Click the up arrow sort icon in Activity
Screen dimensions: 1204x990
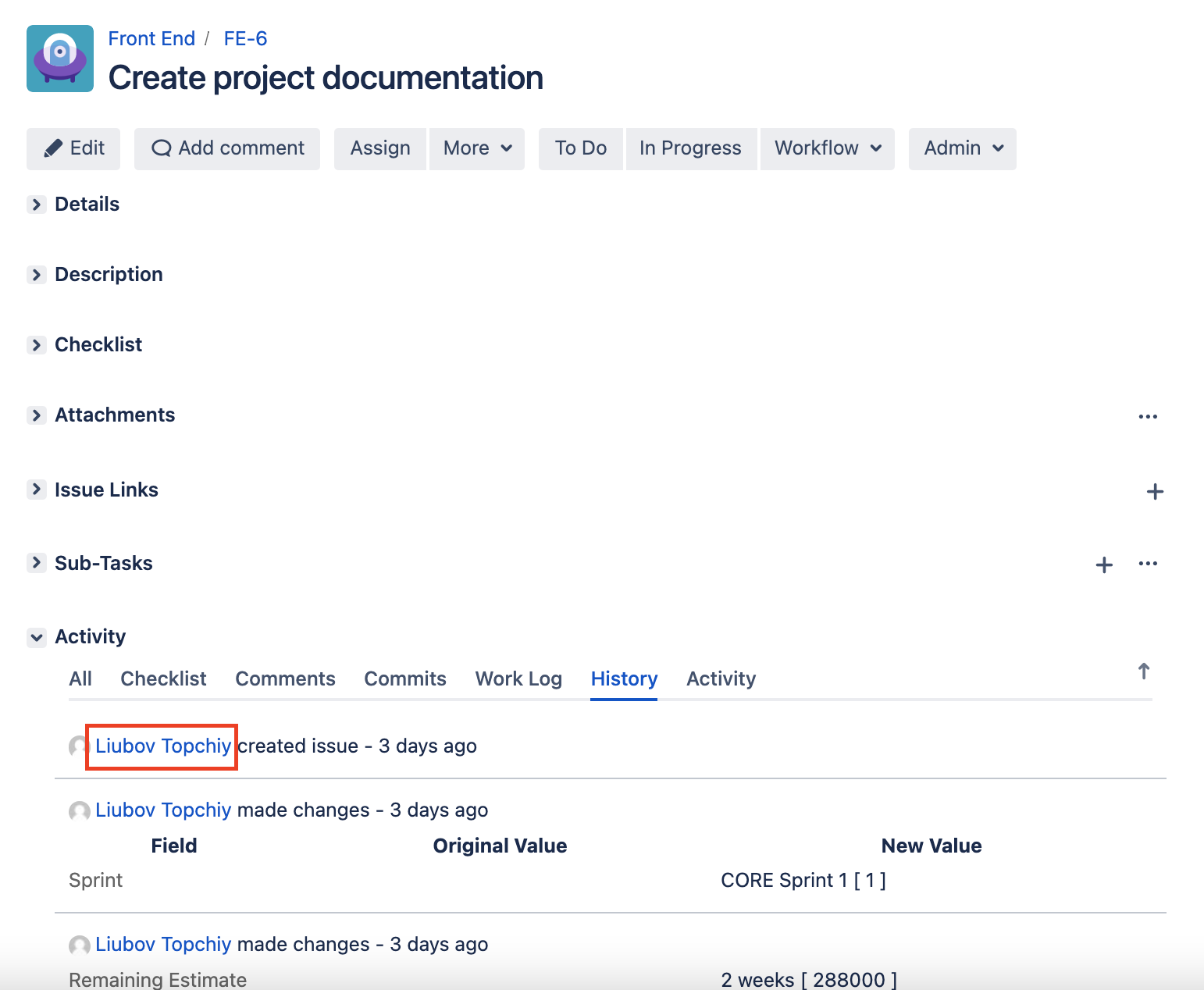click(x=1144, y=671)
